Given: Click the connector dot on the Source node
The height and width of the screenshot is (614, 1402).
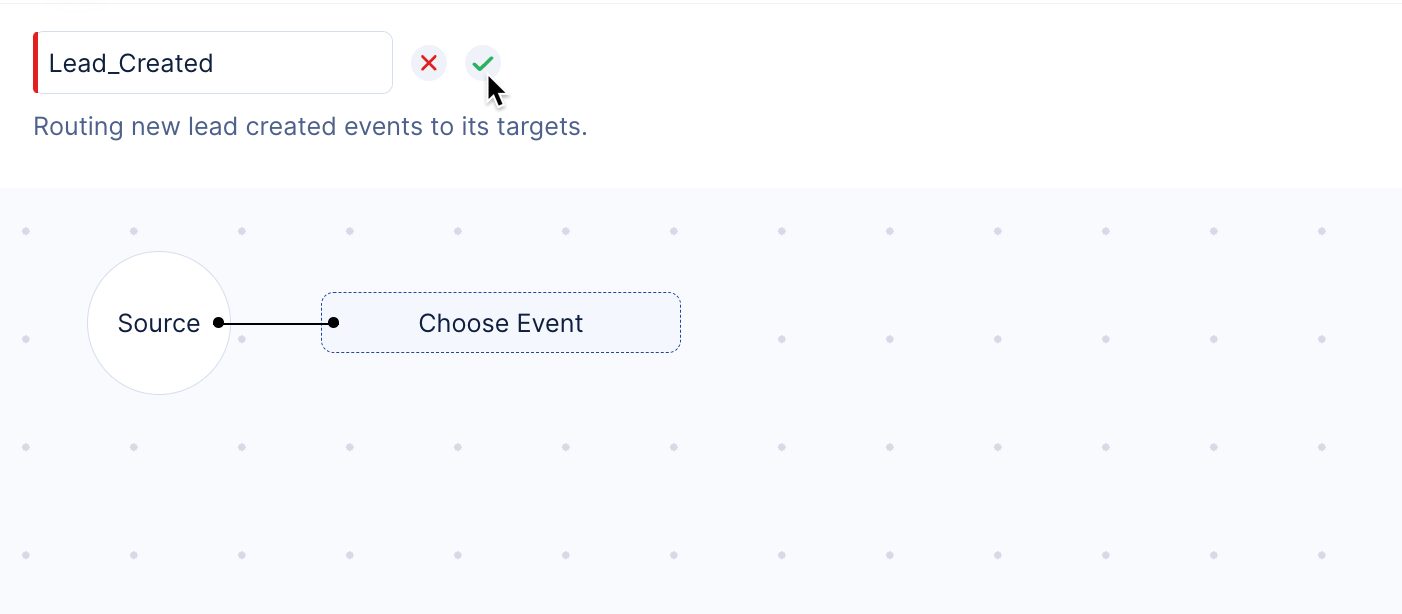Looking at the screenshot, I should (x=218, y=323).
